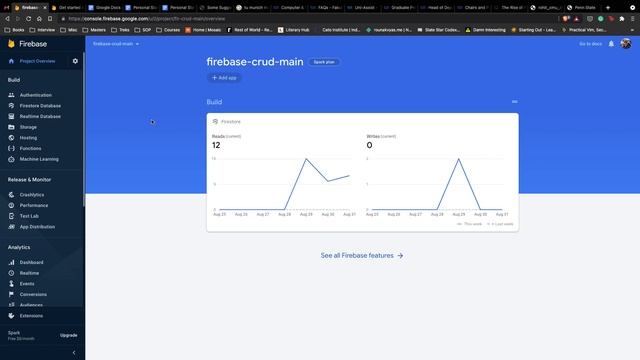The width and height of the screenshot is (640, 360).
Task: Open Interview bookmarks folder
Action: [42, 30]
